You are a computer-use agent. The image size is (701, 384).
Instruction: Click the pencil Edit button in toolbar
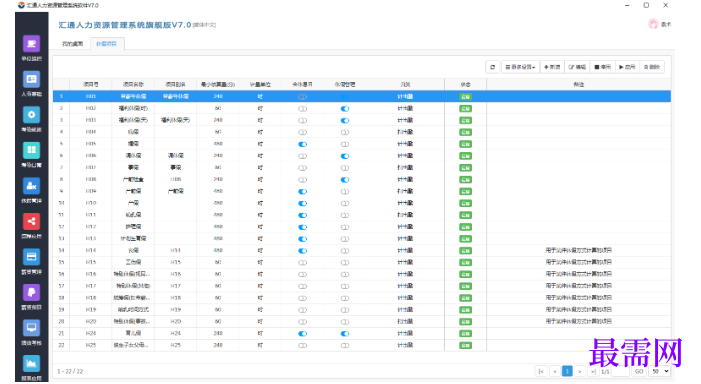(577, 67)
